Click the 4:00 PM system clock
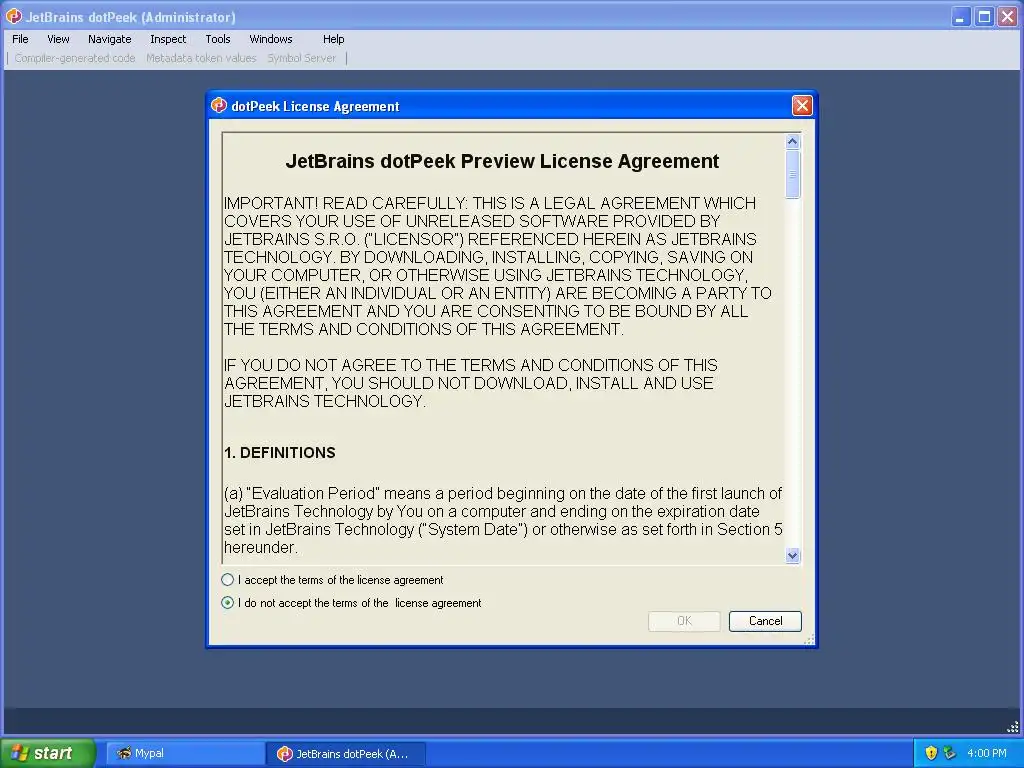The width and height of the screenshot is (1024, 768). click(986, 753)
